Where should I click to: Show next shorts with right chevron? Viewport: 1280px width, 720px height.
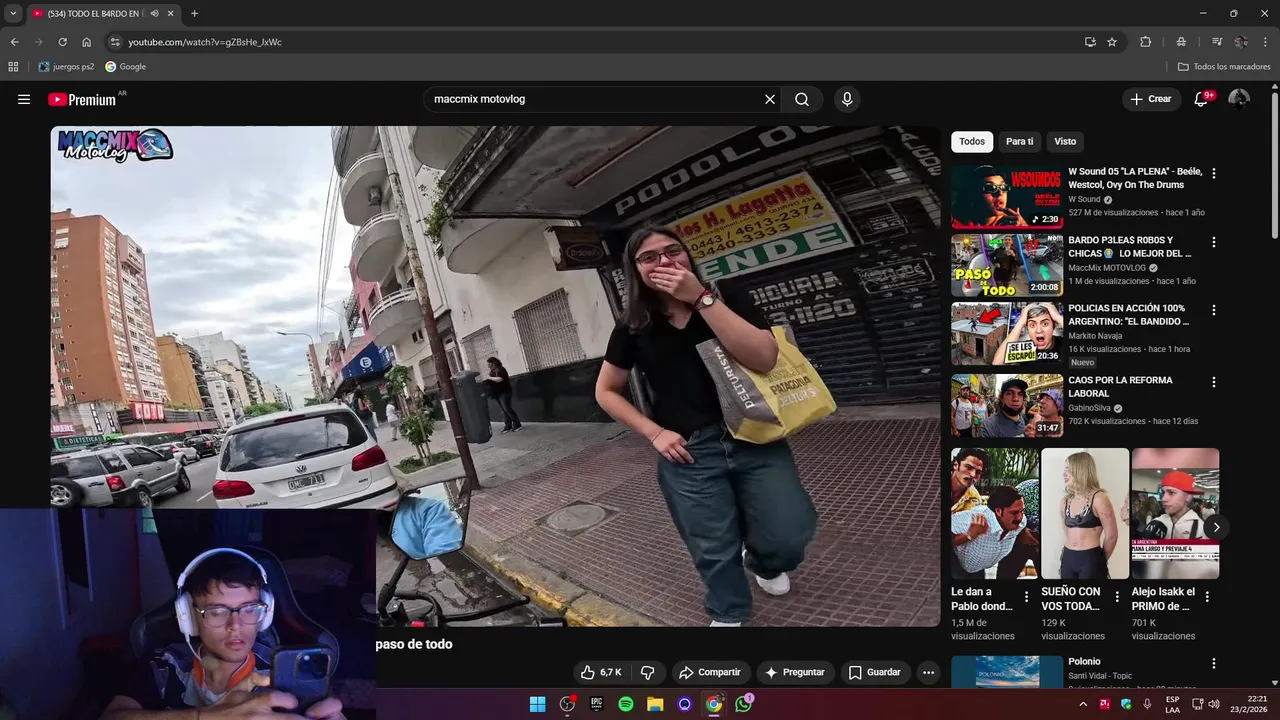click(1216, 527)
